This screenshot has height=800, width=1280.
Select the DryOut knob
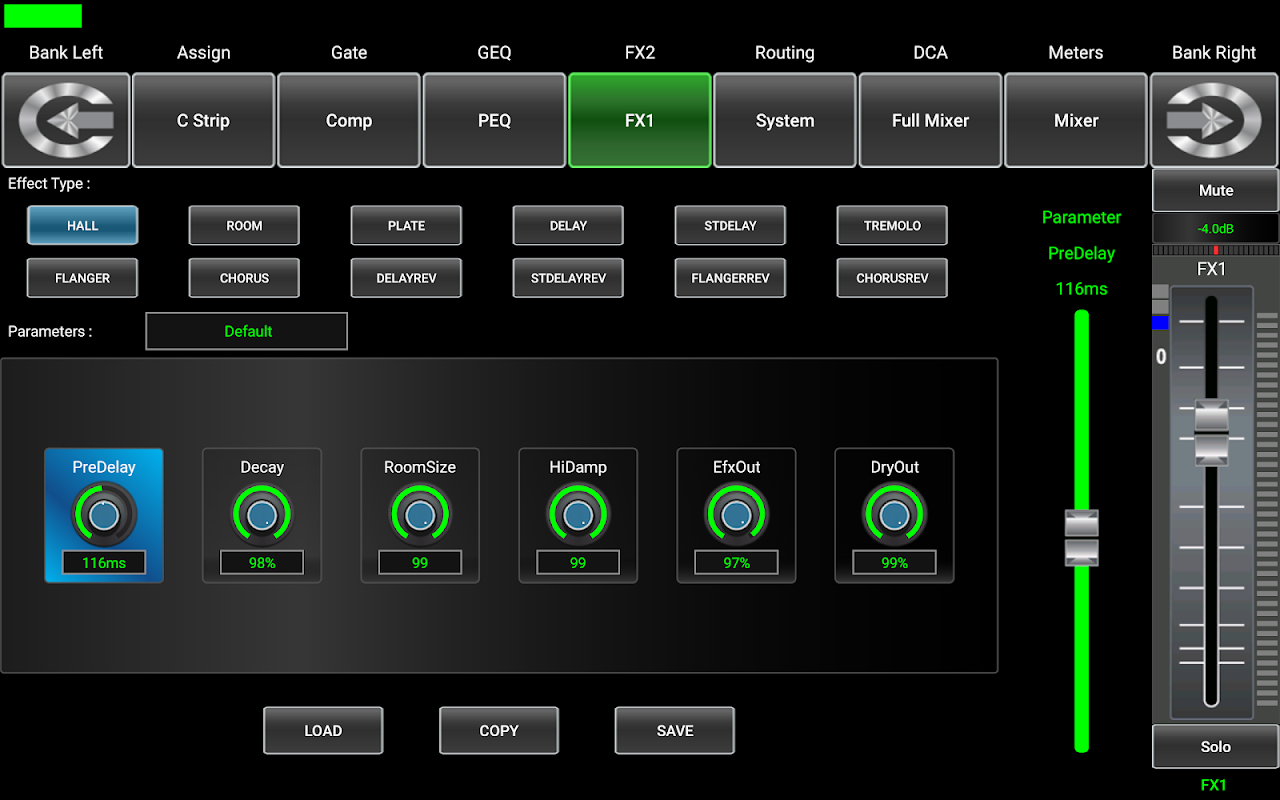894,516
